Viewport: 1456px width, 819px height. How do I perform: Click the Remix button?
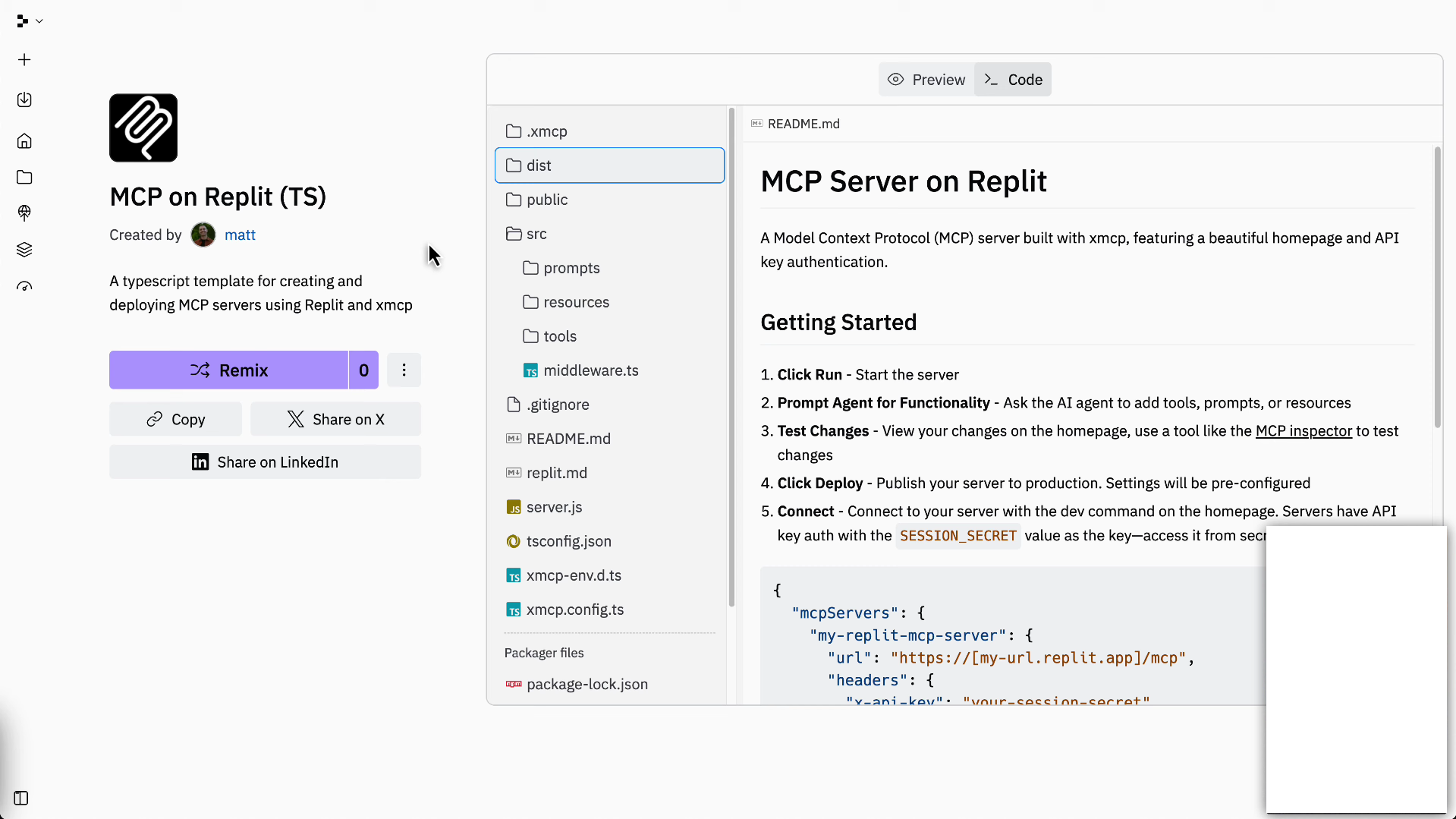click(228, 370)
